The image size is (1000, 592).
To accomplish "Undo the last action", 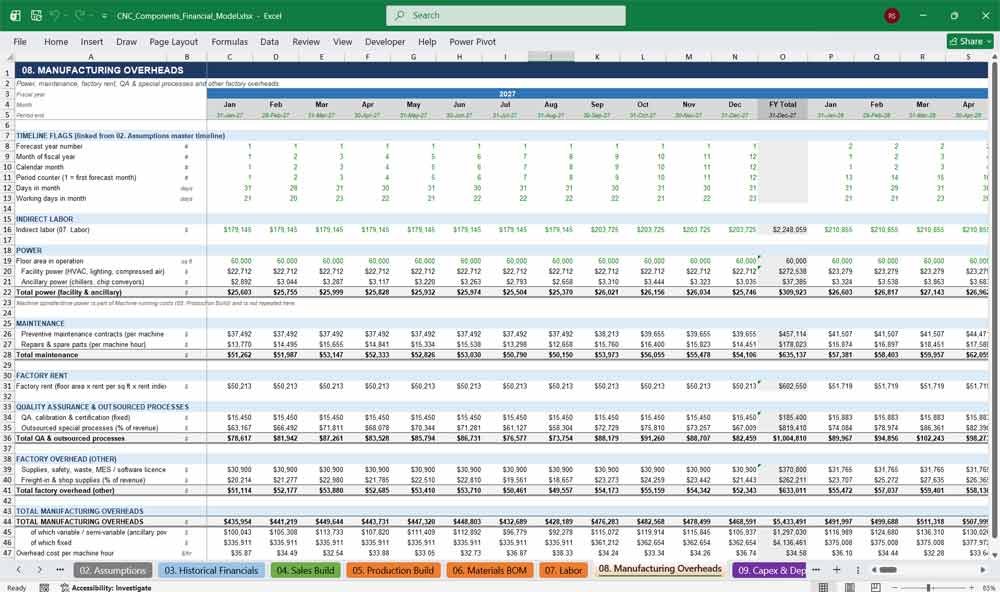I will 55,15.
